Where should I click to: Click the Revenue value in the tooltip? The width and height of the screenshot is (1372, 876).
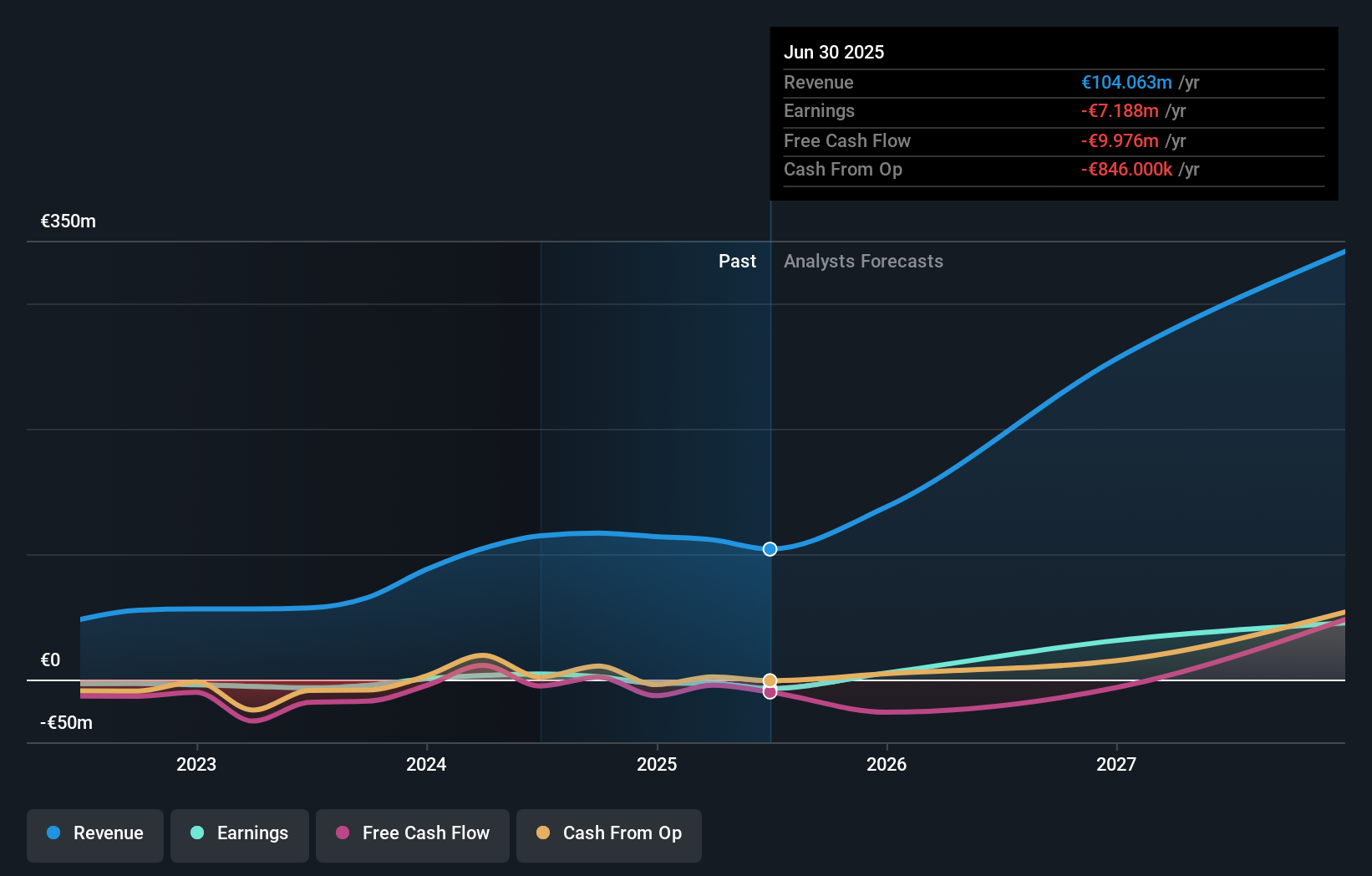(1126, 82)
